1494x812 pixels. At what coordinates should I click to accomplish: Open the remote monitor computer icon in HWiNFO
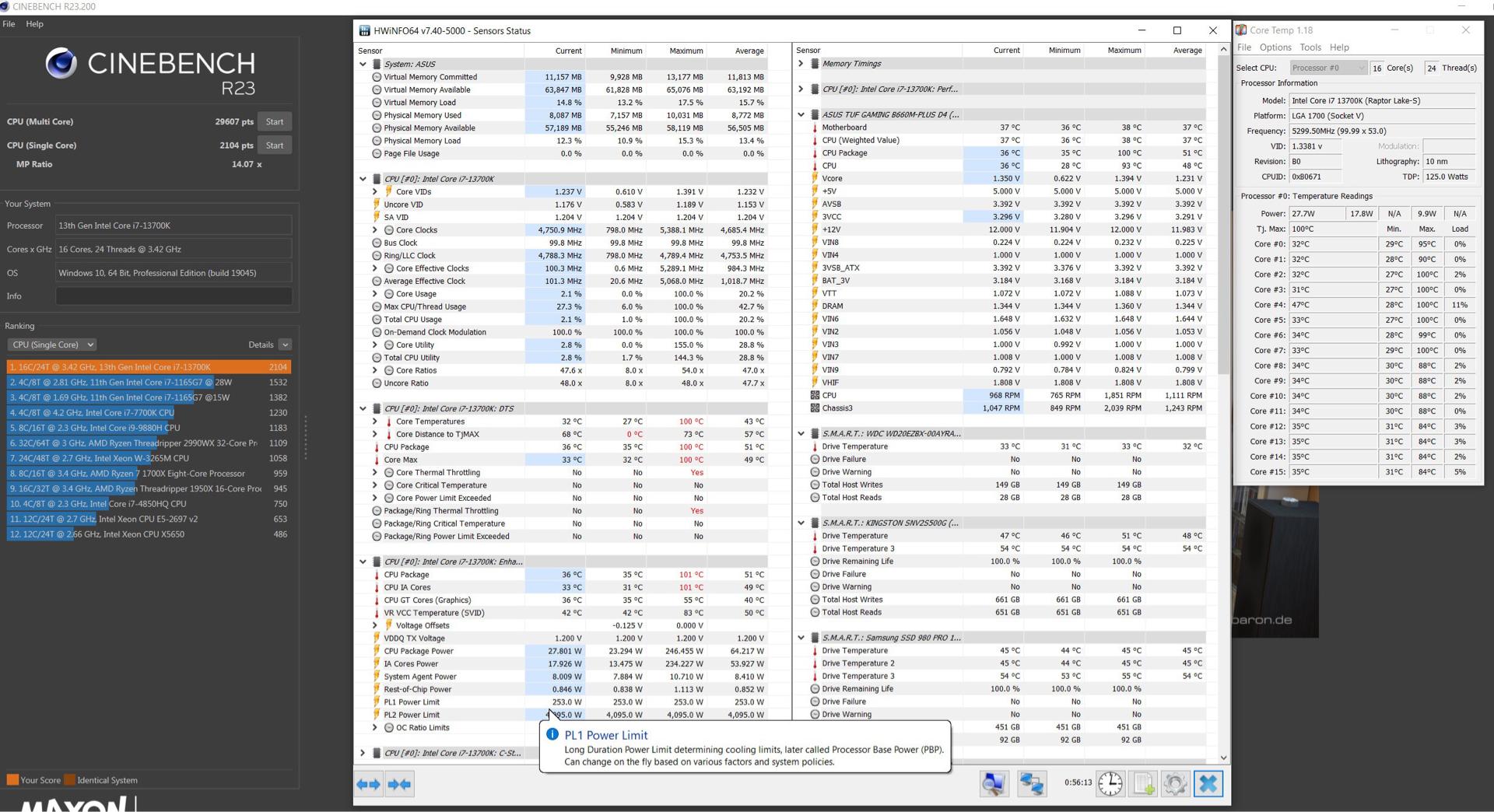coord(994,783)
